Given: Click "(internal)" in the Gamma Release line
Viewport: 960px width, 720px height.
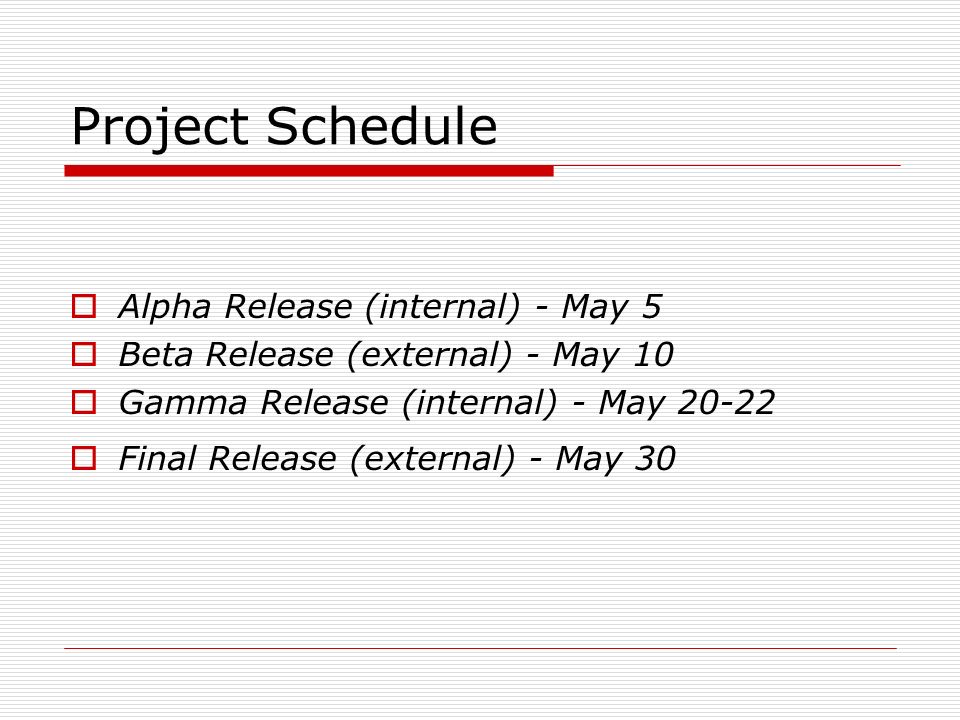Looking at the screenshot, I should point(480,403).
